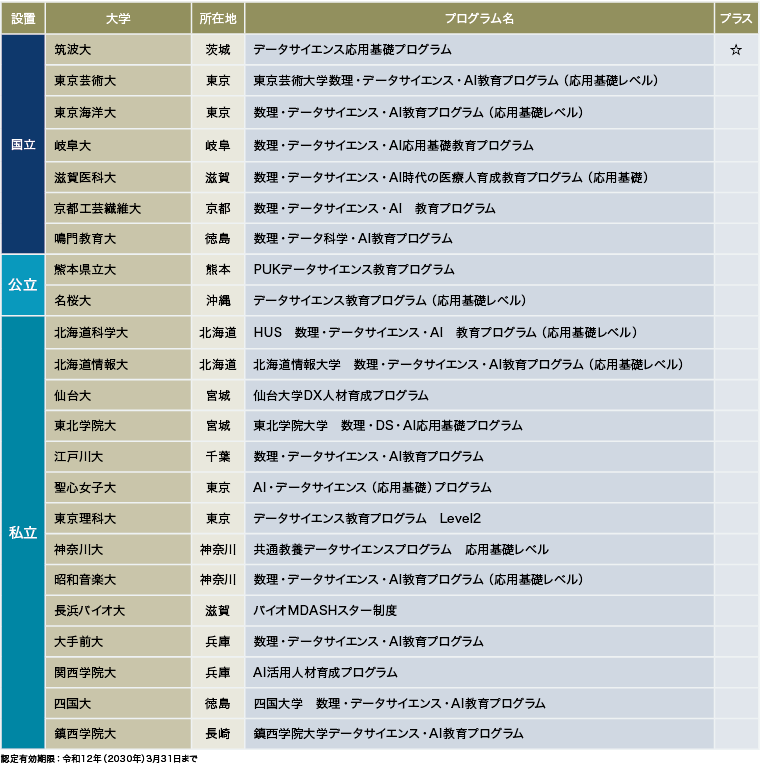Click program starting with HUS 数理
Image resolution: width=760 pixels, height=766 pixels.
445,333
